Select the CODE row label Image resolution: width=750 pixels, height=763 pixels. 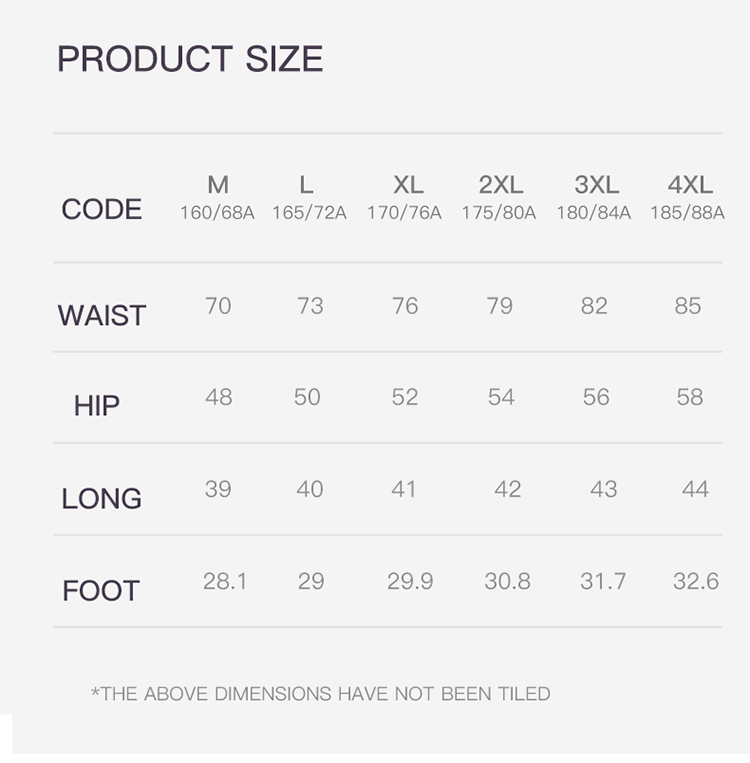[102, 209]
